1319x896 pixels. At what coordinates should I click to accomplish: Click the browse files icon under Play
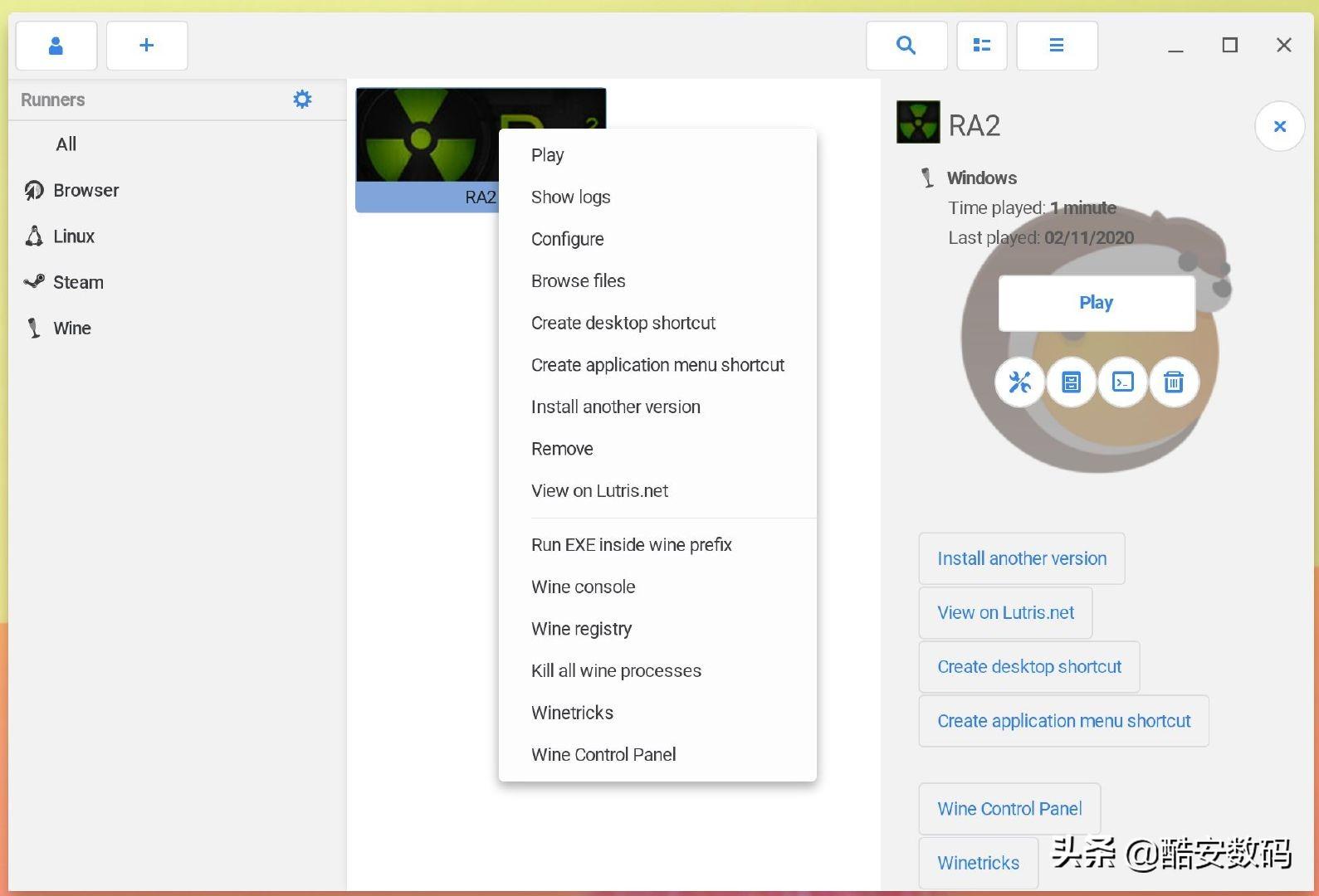click(1072, 382)
